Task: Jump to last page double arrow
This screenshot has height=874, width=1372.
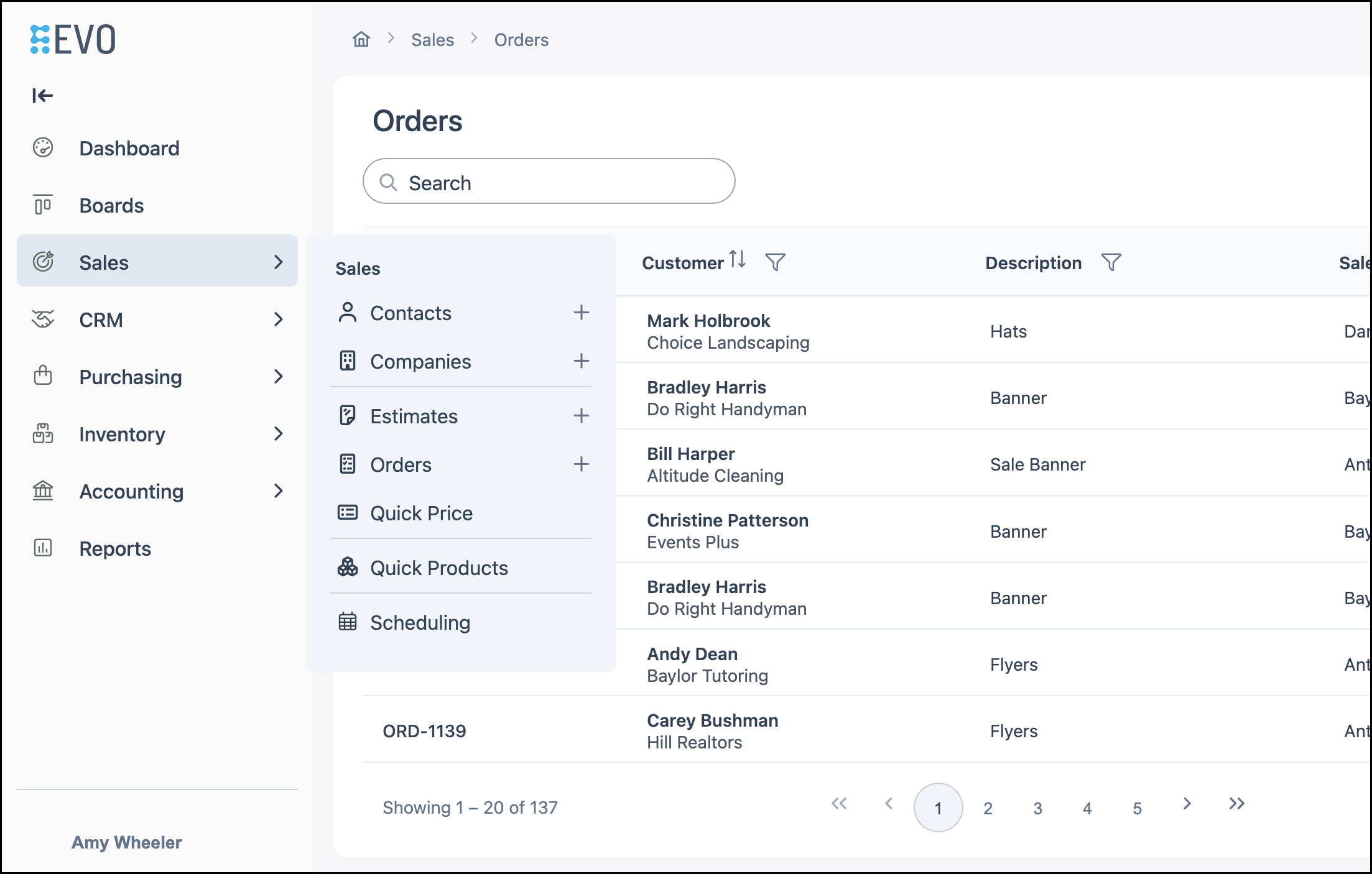Action: 1236,803
